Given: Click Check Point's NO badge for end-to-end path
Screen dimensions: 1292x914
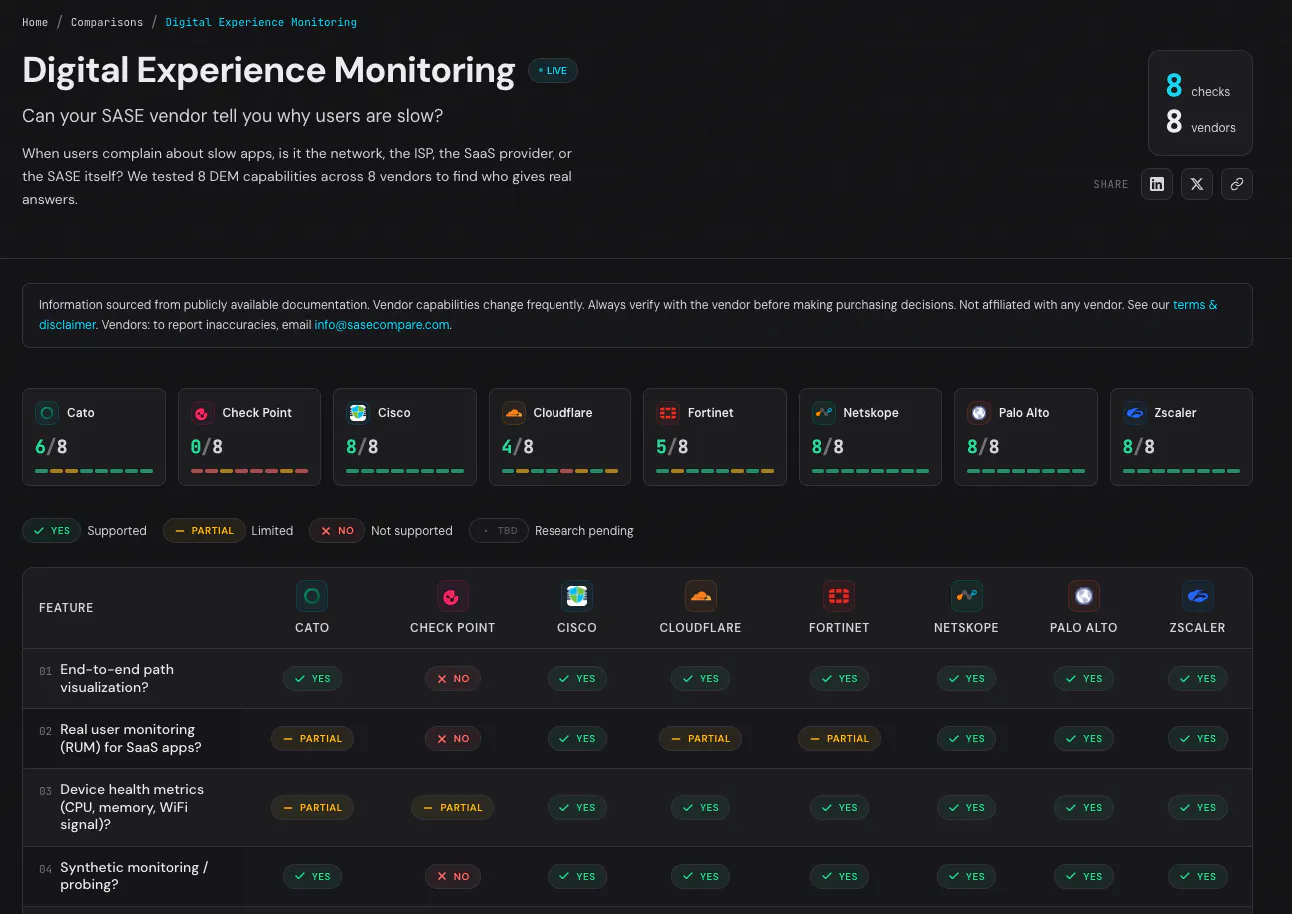Looking at the screenshot, I should pos(453,678).
